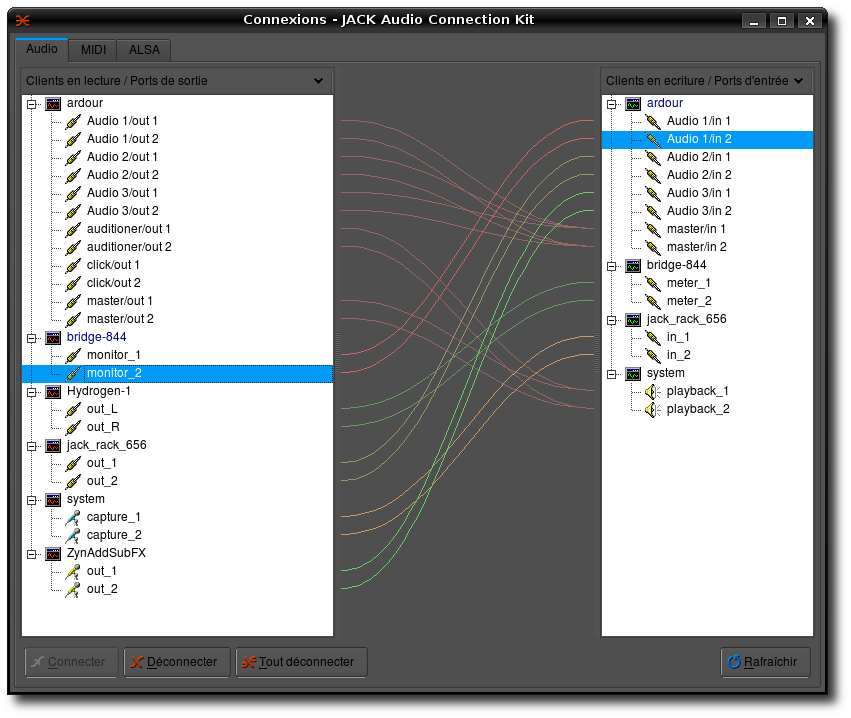
Task: Click the meter_1 jack icon
Action: tap(653, 283)
